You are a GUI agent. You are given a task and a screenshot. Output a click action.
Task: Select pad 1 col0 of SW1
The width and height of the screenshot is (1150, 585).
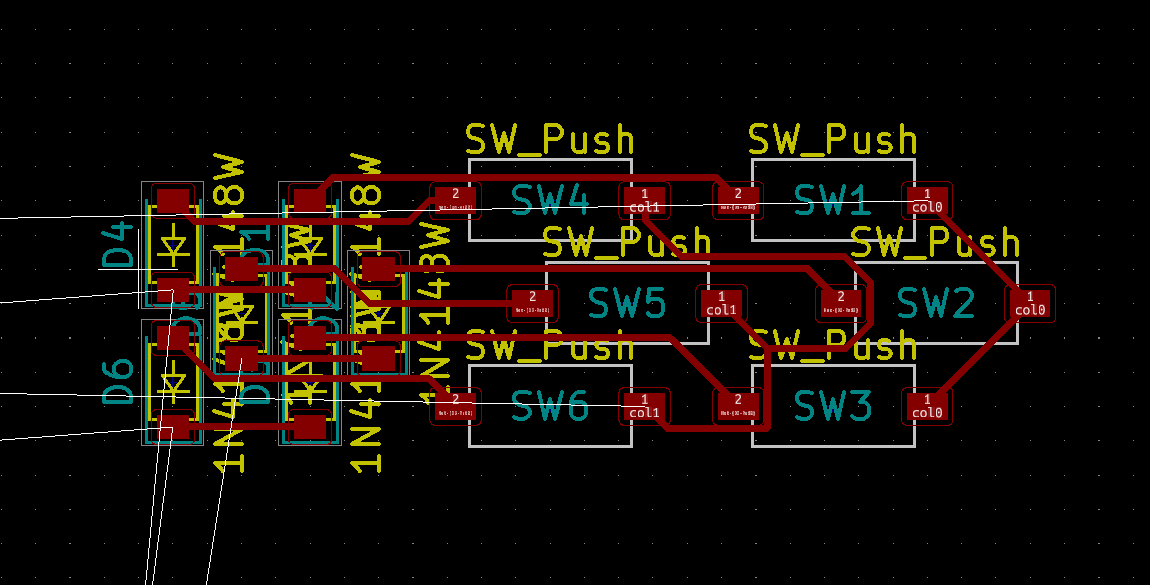coord(927,200)
